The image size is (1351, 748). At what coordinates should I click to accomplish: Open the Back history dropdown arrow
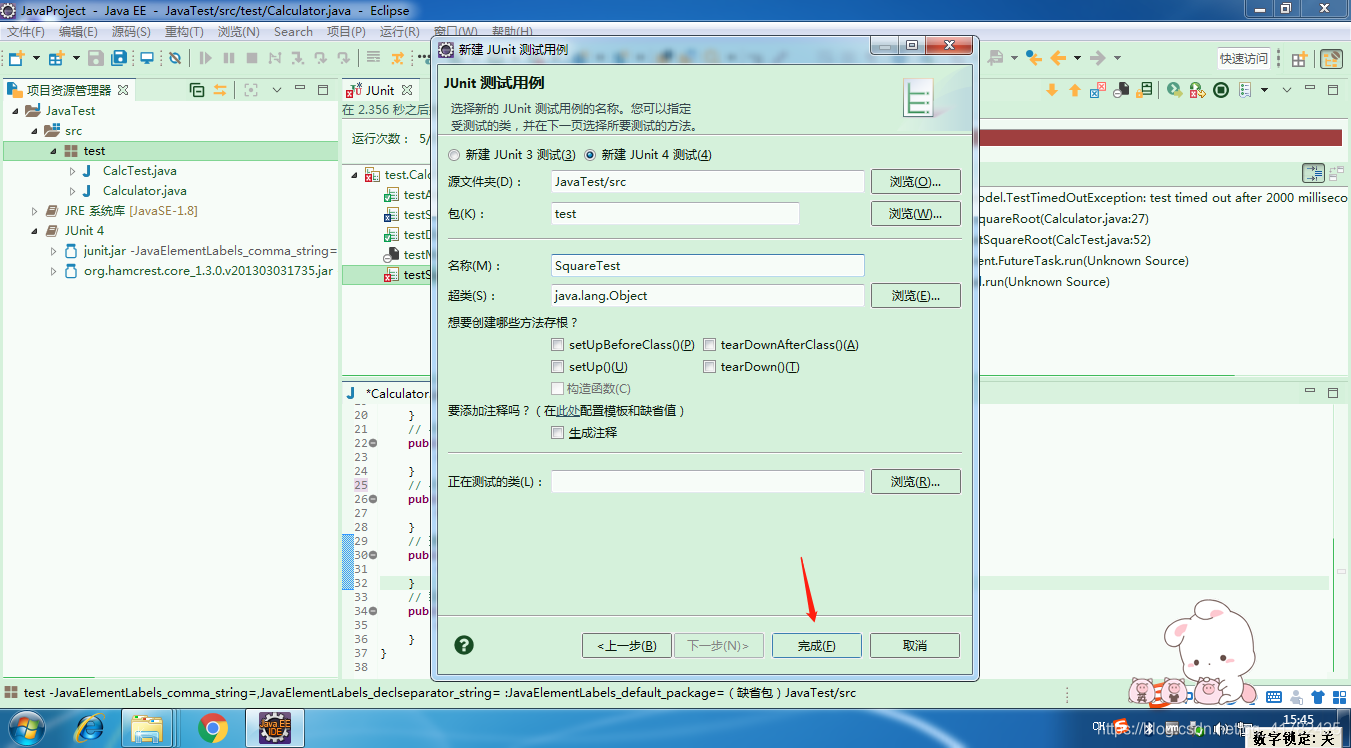pyautogui.click(x=1075, y=58)
